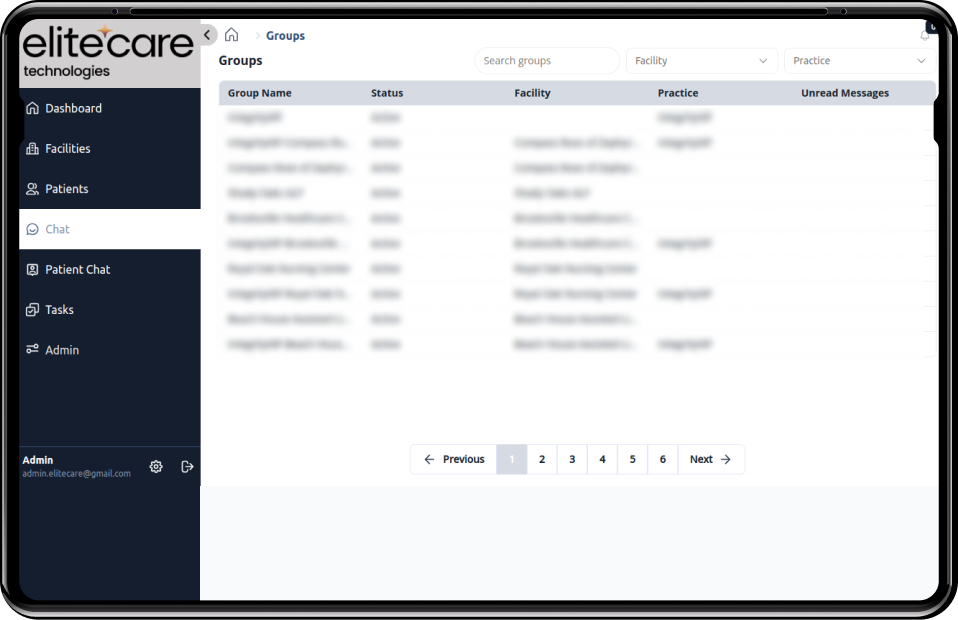The image size is (958, 620).
Task: Open settings with the gear icon
Action: 156,466
